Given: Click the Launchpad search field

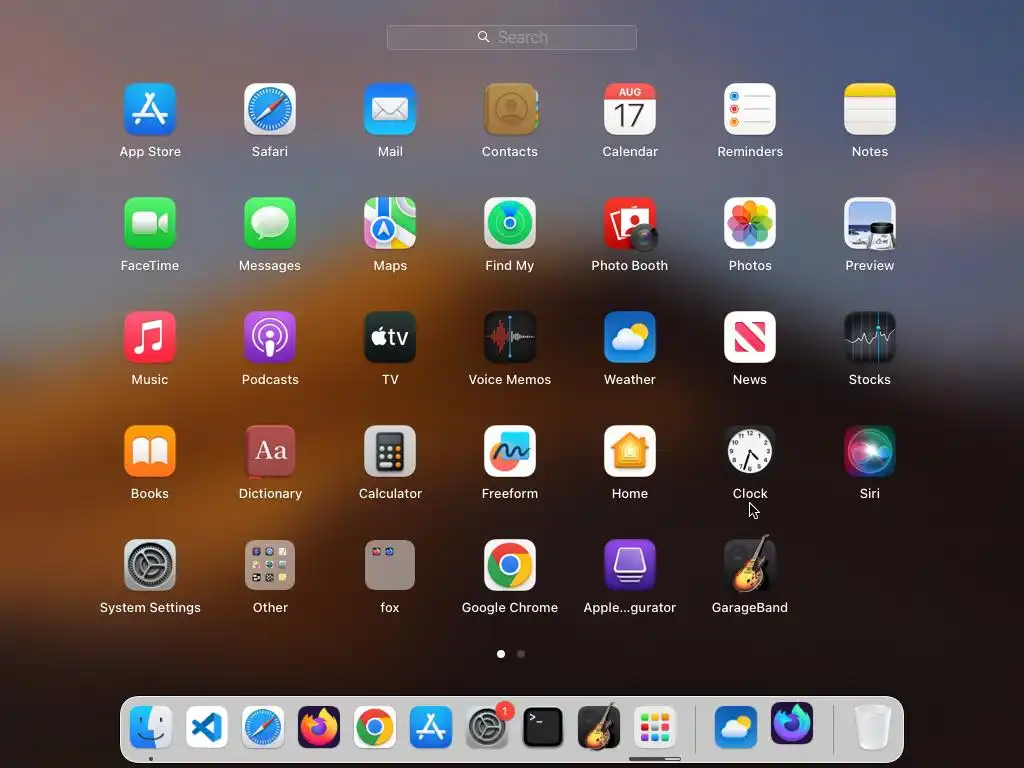Looking at the screenshot, I should (512, 37).
